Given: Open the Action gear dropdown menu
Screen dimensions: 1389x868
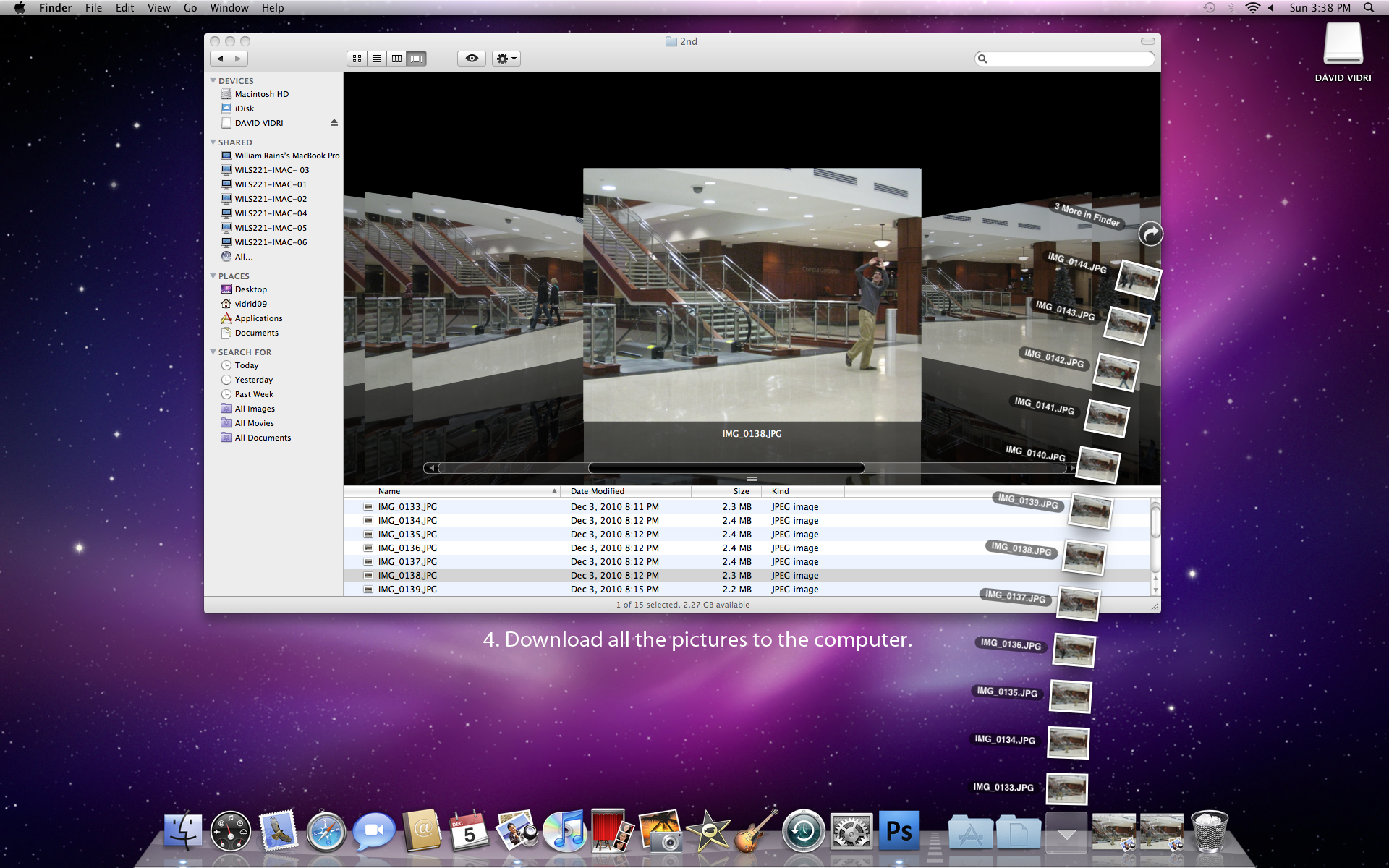Looking at the screenshot, I should coord(506,59).
